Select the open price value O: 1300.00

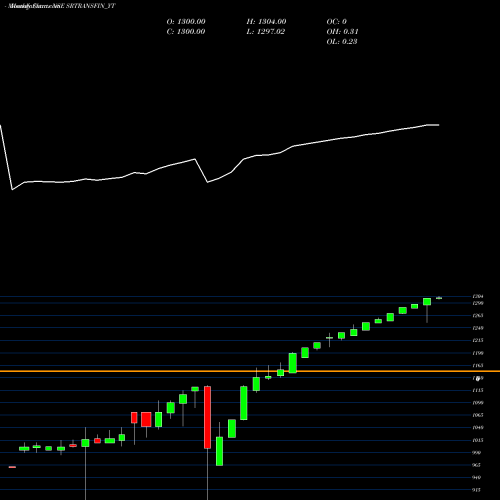tap(186, 22)
